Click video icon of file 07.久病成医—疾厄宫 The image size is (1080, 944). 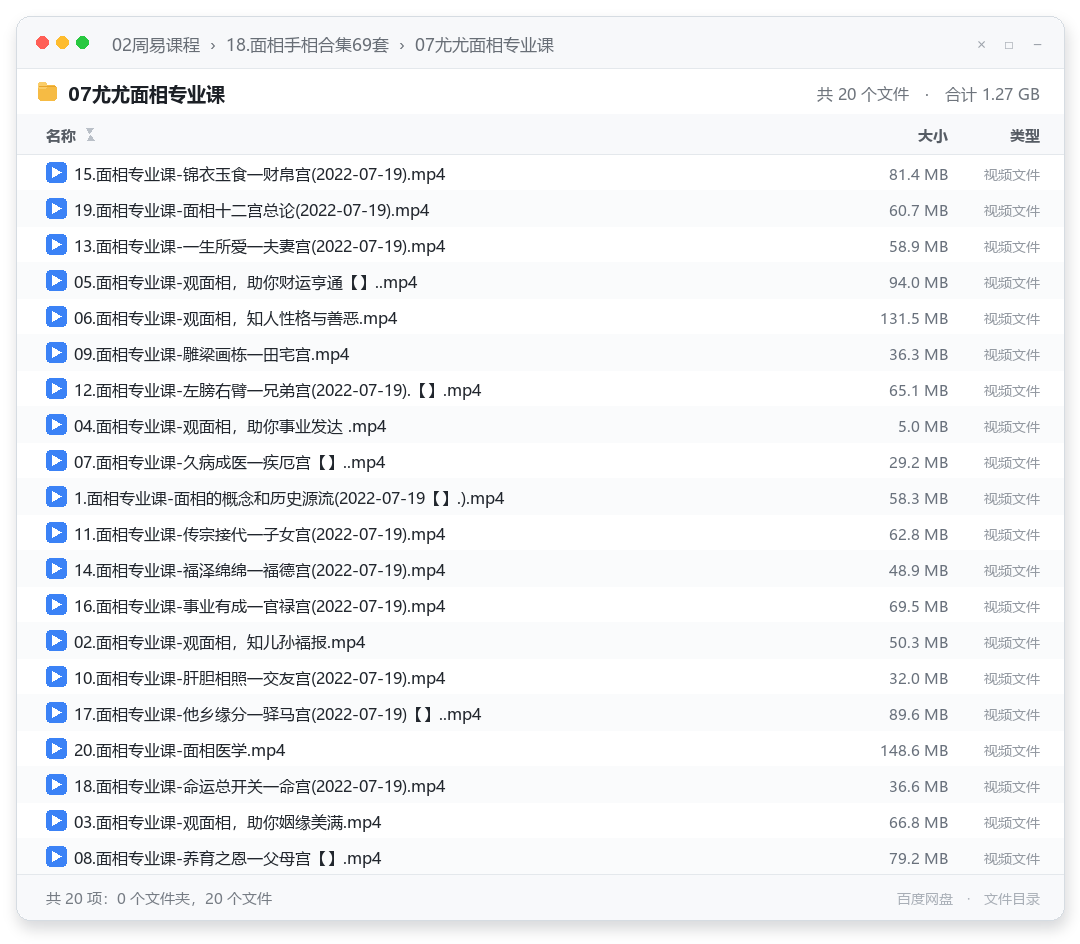click(56, 461)
